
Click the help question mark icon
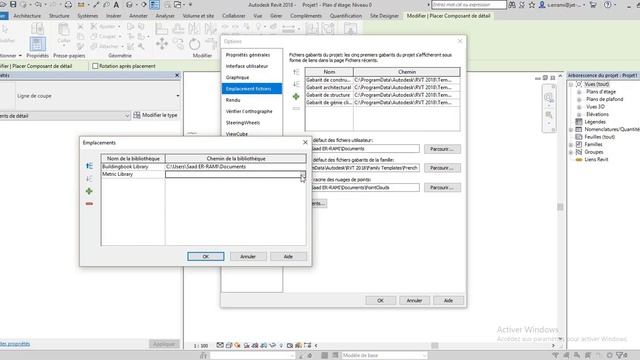coord(608,5)
